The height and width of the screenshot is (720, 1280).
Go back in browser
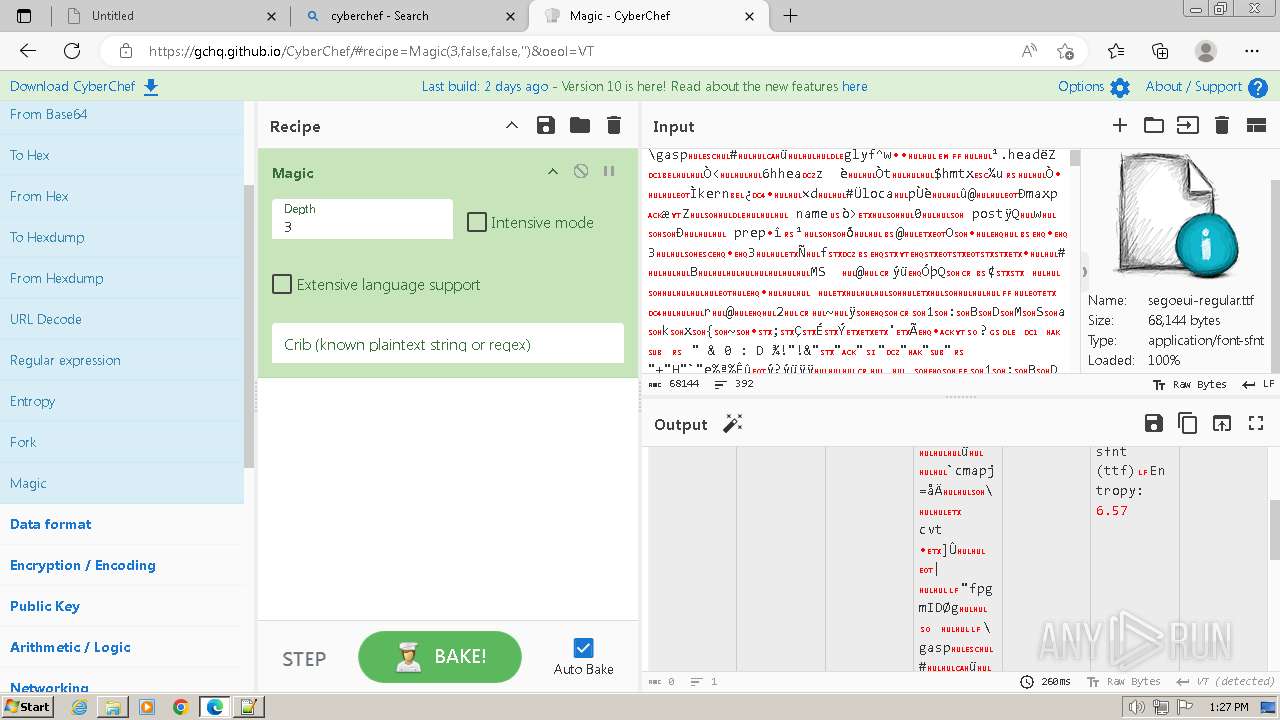pyautogui.click(x=28, y=51)
